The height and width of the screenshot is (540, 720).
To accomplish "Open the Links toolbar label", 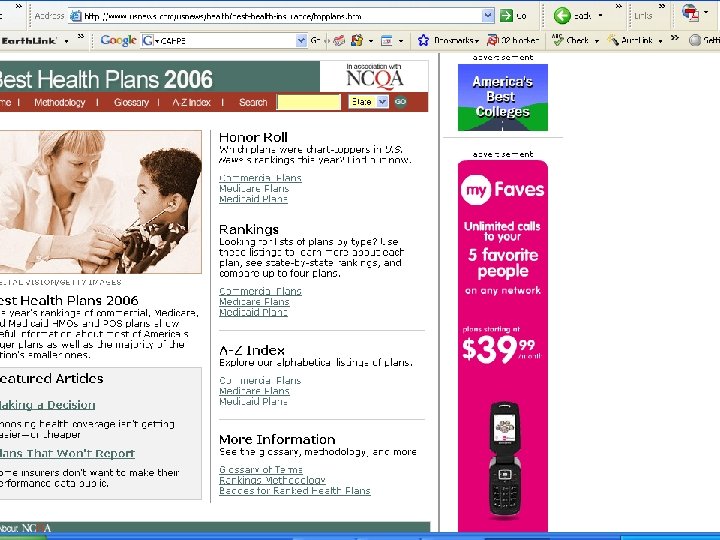I will click(643, 16).
